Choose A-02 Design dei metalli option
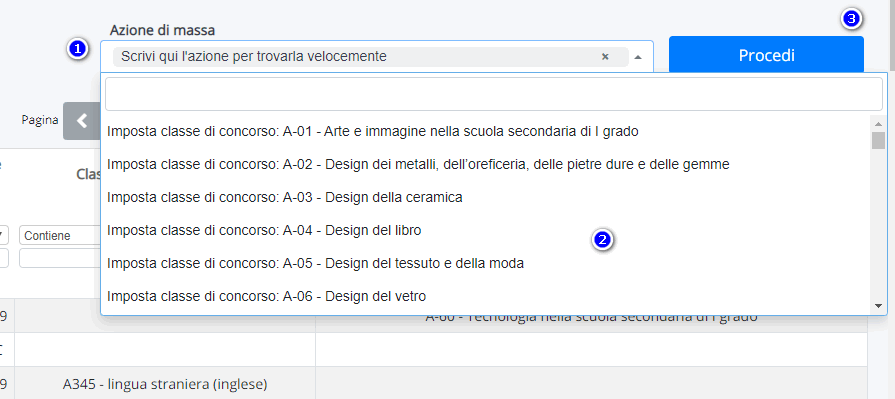 tap(486, 164)
